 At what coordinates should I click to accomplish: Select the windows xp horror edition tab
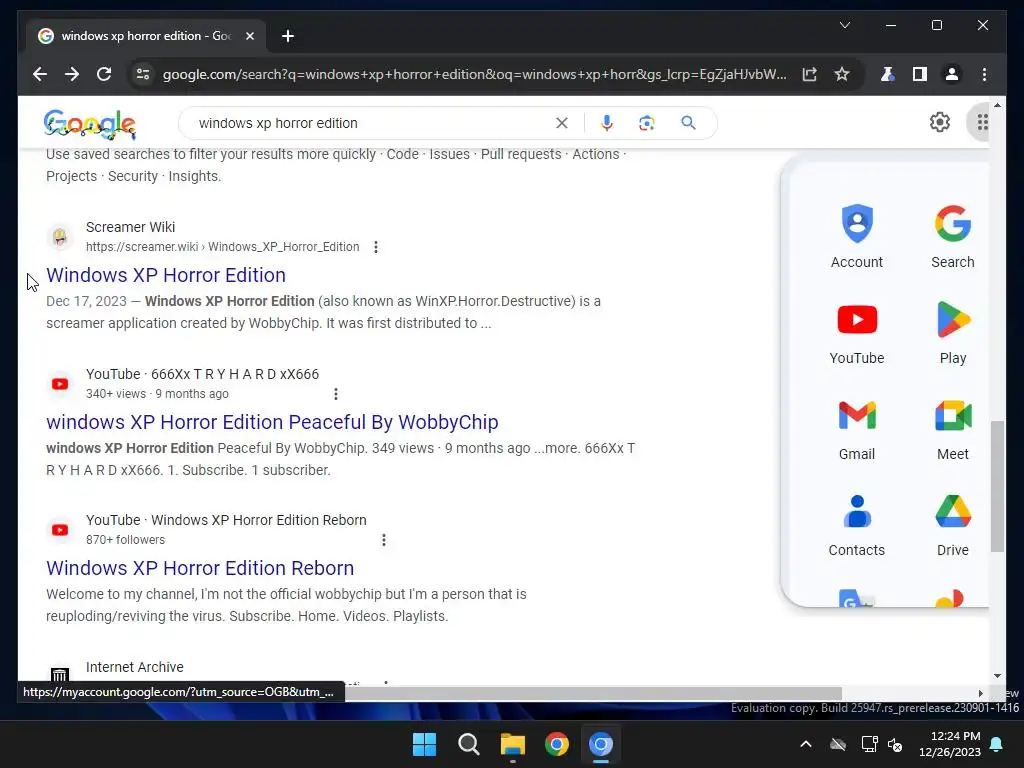coord(146,36)
